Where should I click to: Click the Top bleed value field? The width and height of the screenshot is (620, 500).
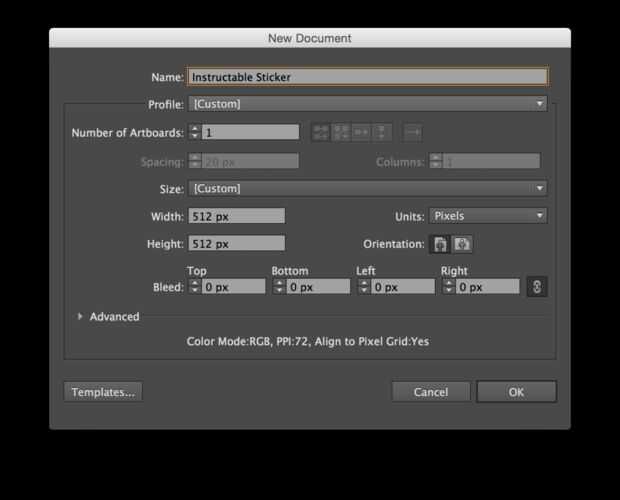[x=234, y=287]
